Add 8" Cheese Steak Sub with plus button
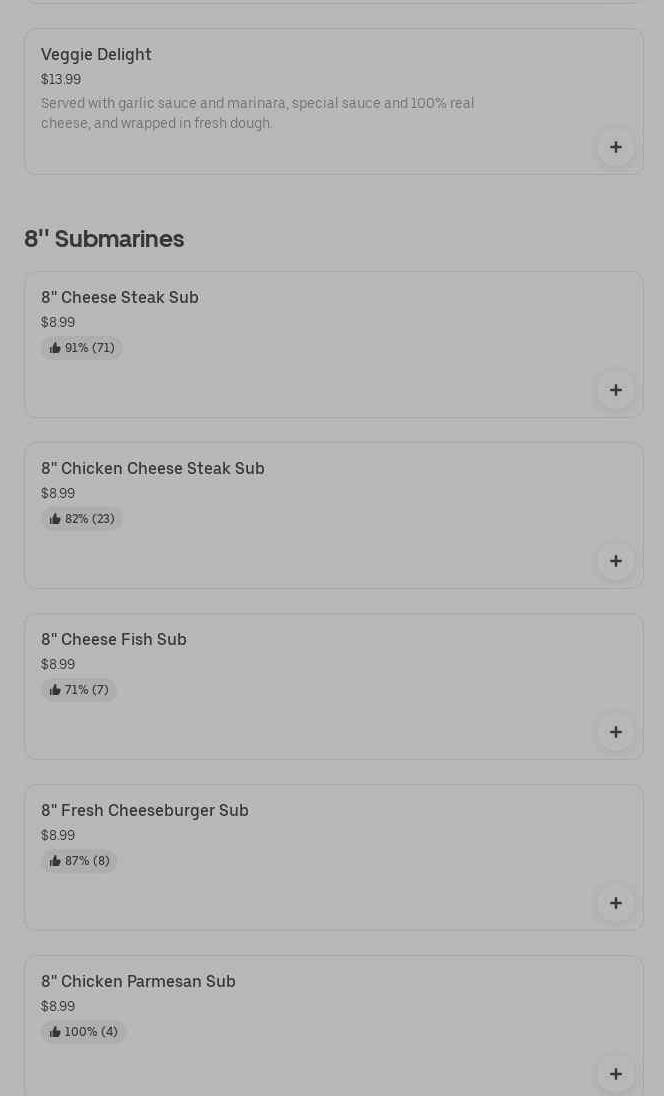This screenshot has width=664, height=1096. (x=615, y=390)
